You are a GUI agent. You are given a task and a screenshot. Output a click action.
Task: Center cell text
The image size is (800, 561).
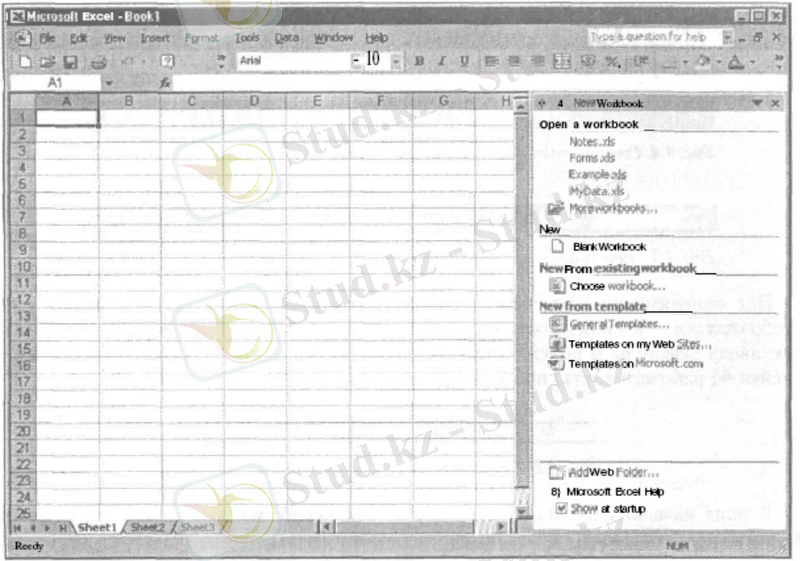(x=514, y=61)
